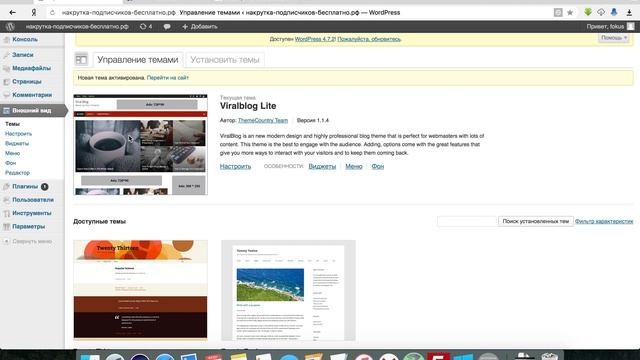The image size is (640, 360).
Task: Click the Виджеты link in theme features
Action: coord(322,167)
